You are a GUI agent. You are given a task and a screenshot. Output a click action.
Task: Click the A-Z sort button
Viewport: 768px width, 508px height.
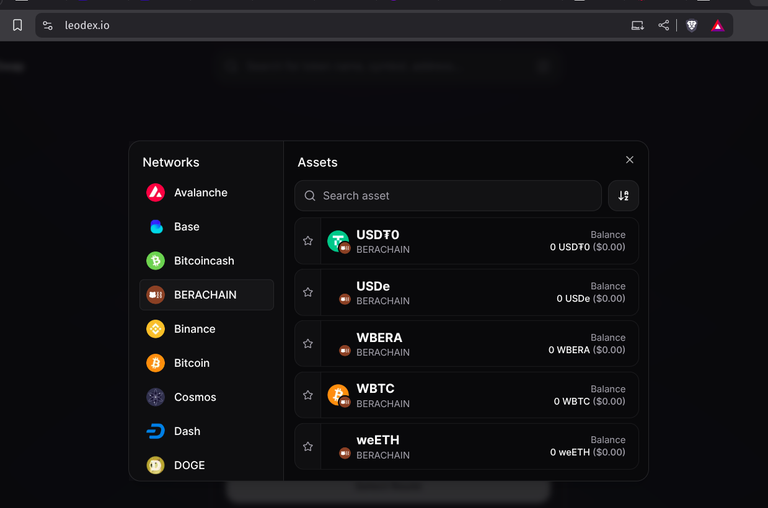point(623,196)
